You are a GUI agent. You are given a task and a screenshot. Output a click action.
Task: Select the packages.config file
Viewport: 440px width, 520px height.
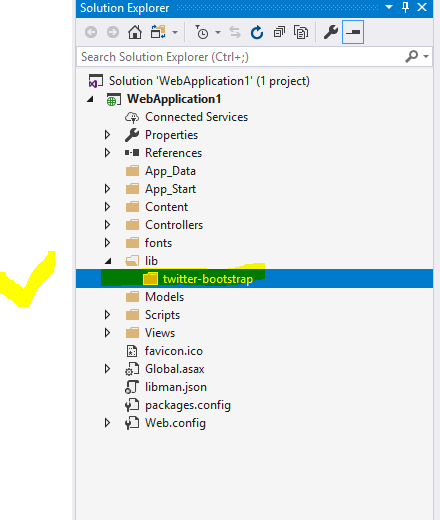click(x=188, y=405)
